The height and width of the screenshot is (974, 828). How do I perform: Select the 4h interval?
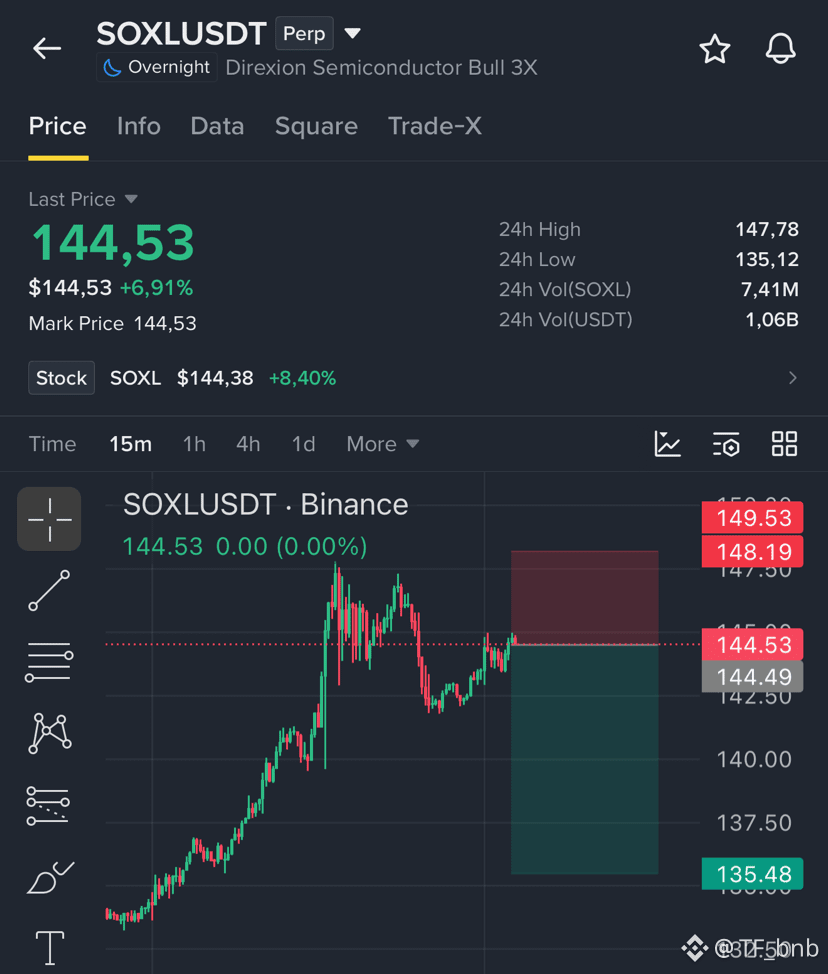click(x=248, y=444)
